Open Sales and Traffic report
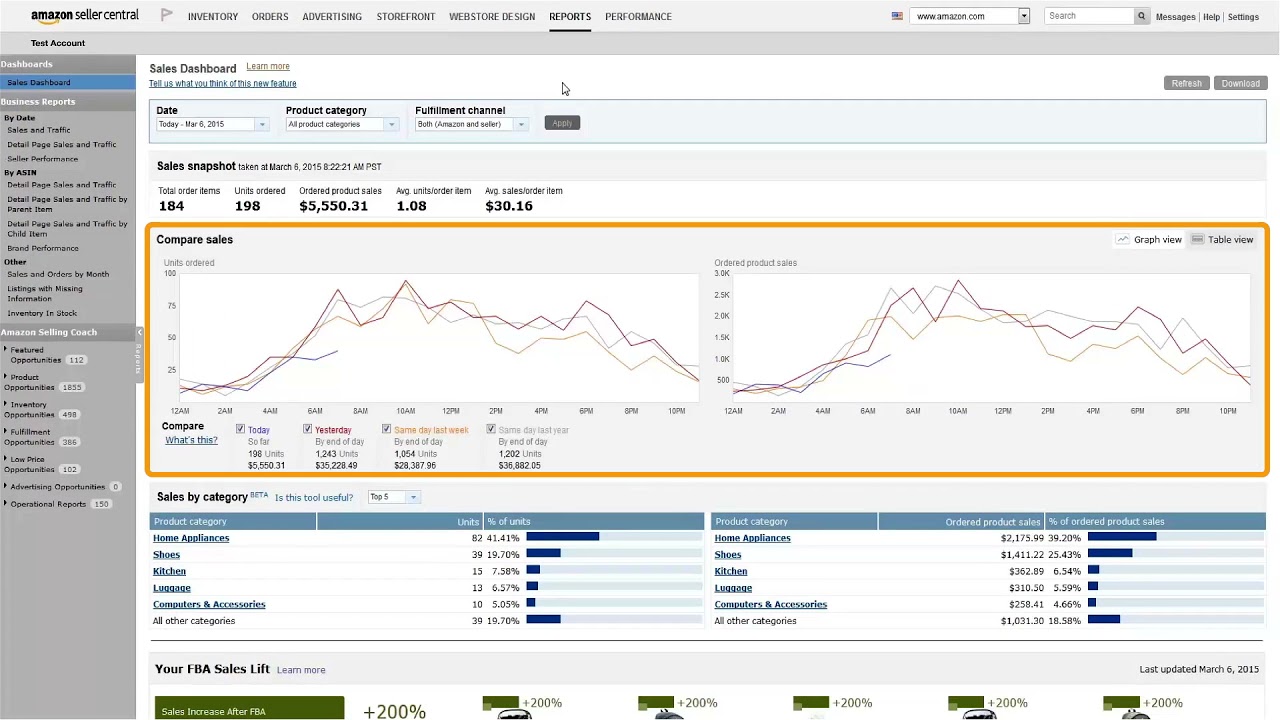Screen dimensions: 1280x720 39,130
